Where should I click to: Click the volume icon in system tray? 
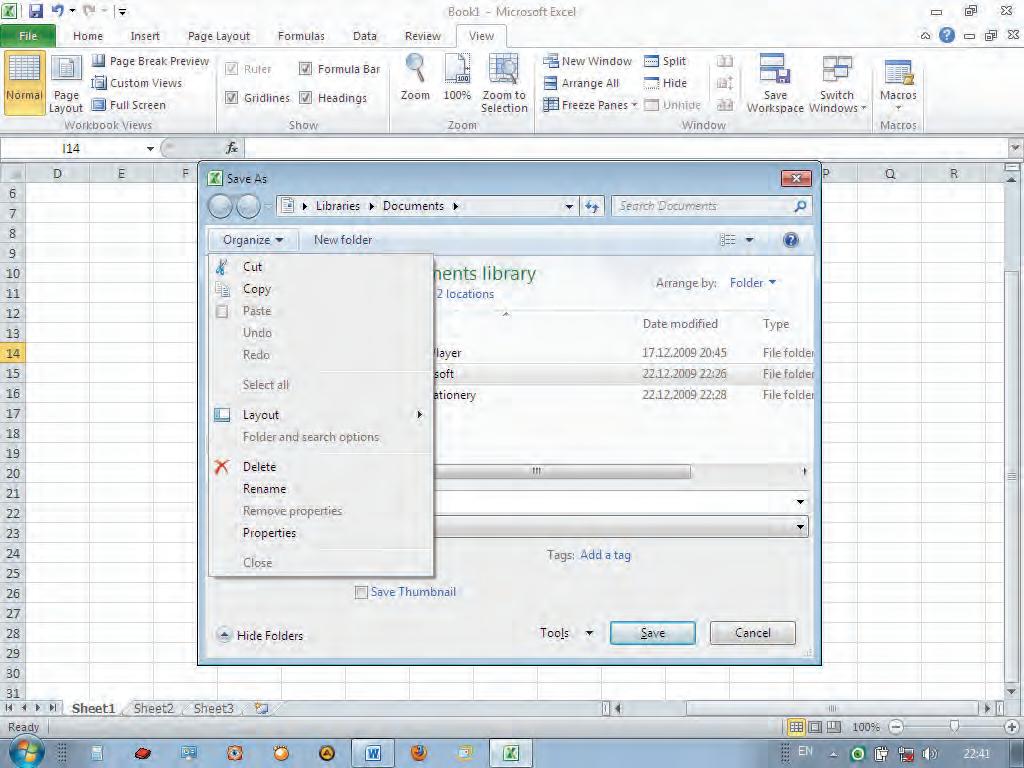click(x=929, y=754)
